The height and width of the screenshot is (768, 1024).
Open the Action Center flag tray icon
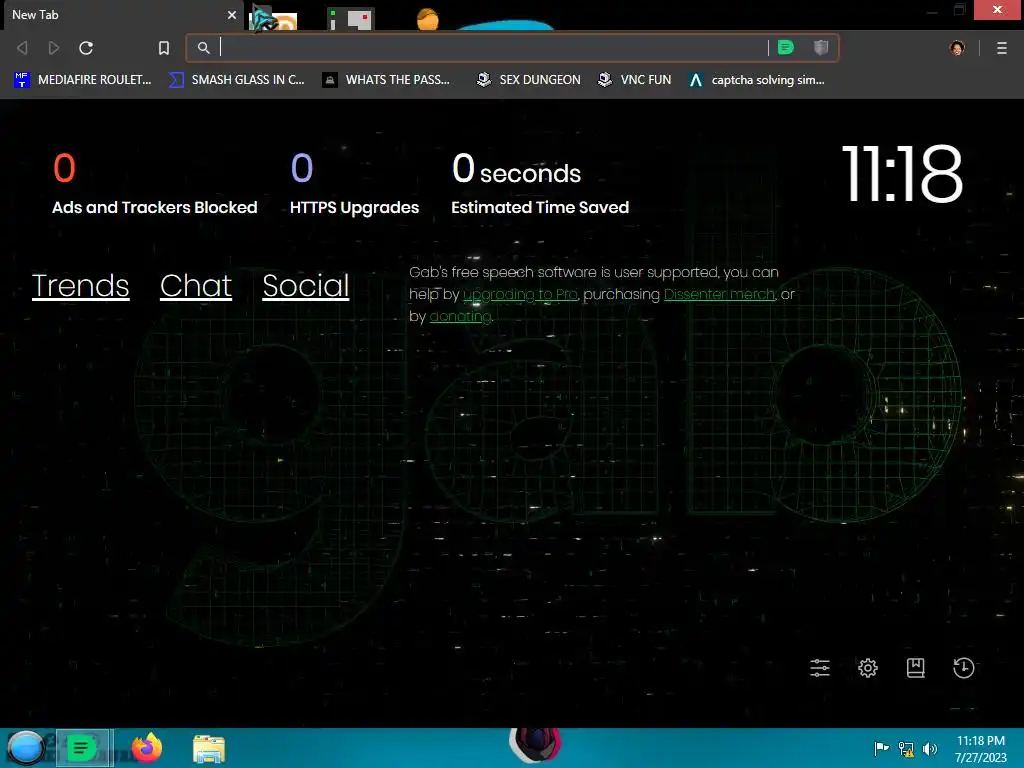click(881, 748)
